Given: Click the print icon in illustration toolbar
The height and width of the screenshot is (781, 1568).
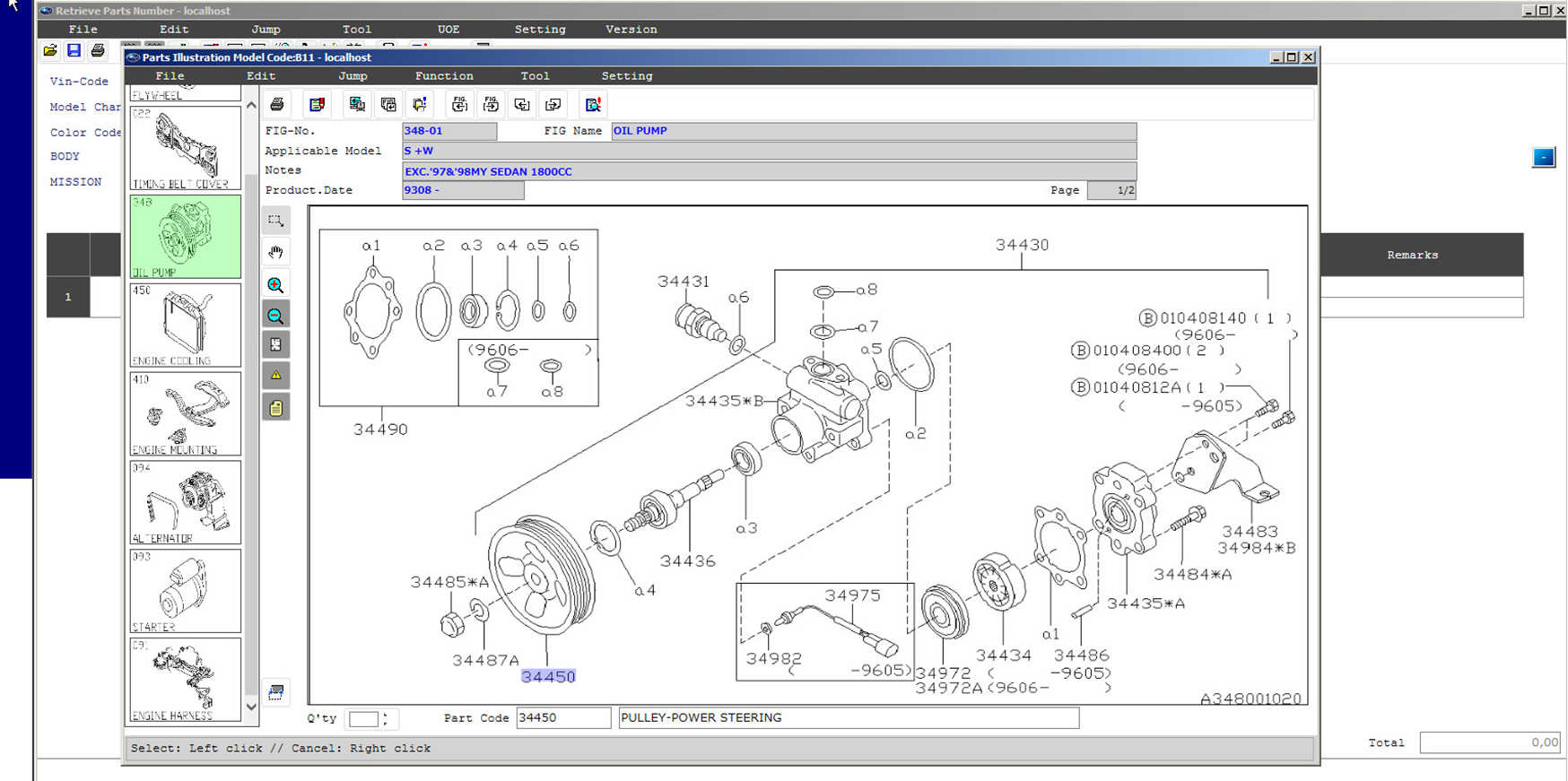Looking at the screenshot, I should pyautogui.click(x=277, y=105).
